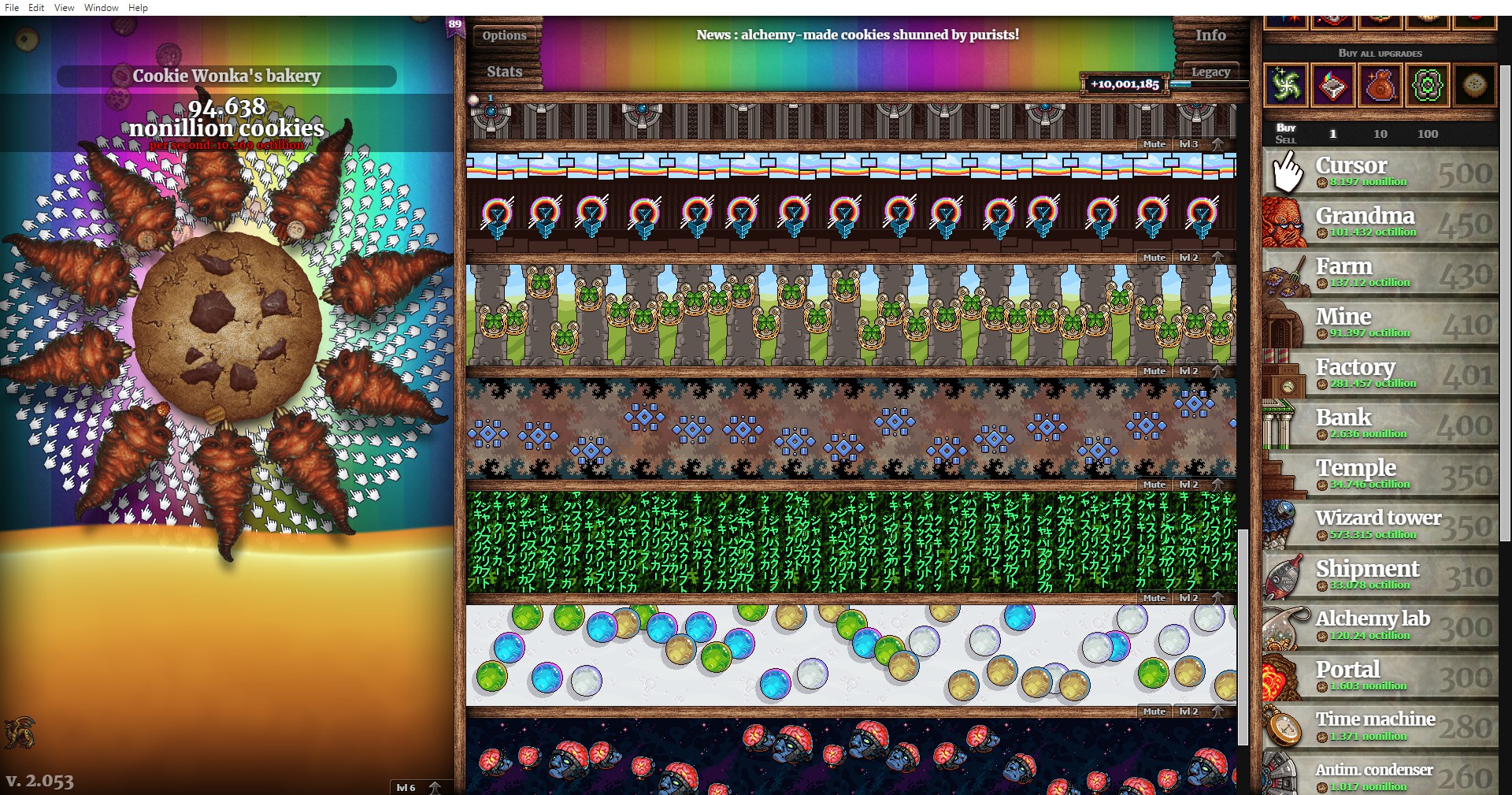Set purchase quantity to 1
This screenshot has width=1512, height=795.
(x=1332, y=134)
